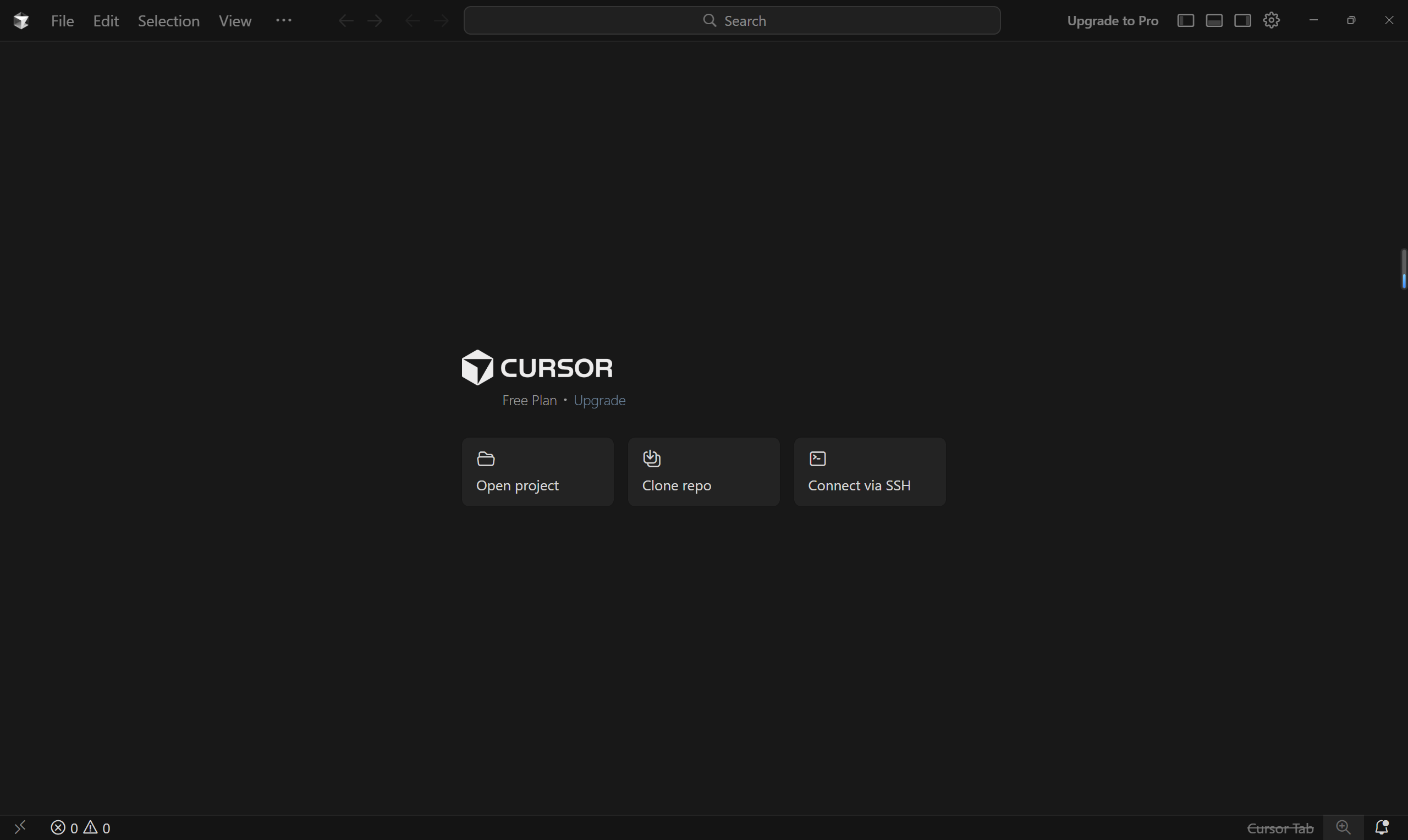Click the Cursor logo in the title bar
Screen dimensions: 1408x840
click(21, 21)
